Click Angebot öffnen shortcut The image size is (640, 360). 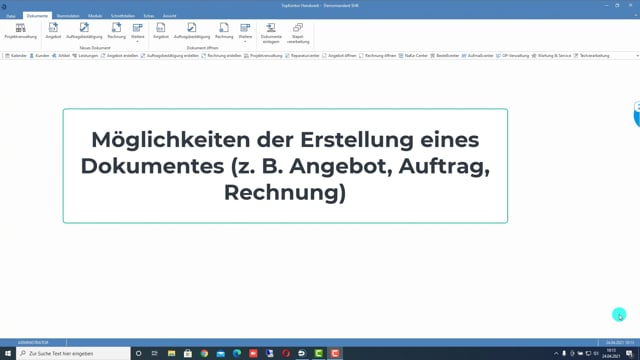(x=339, y=56)
